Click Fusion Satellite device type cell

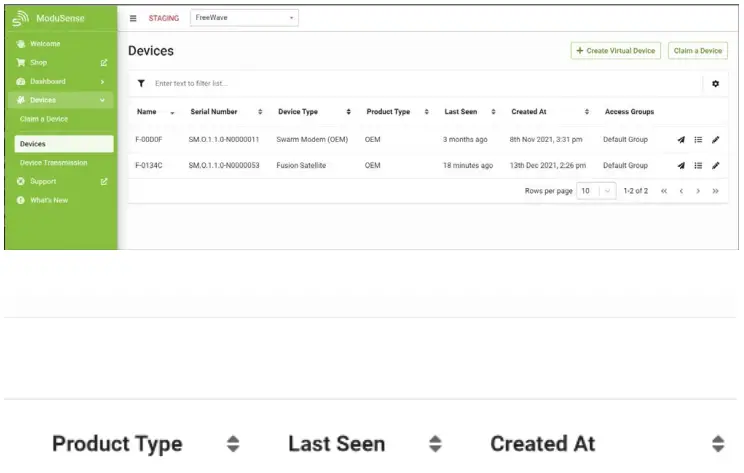point(301,165)
